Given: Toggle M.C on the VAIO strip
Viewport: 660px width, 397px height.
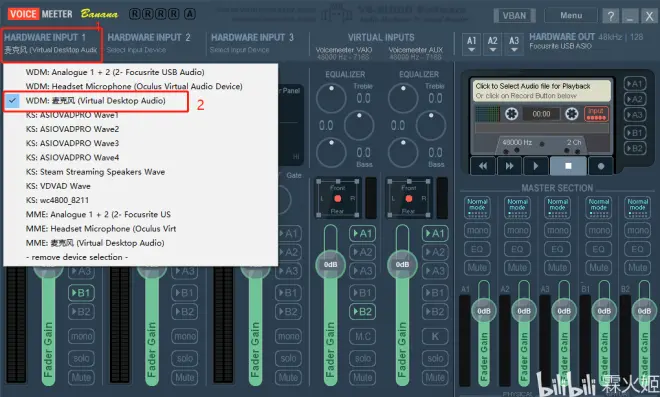Looking at the screenshot, I should point(362,336).
